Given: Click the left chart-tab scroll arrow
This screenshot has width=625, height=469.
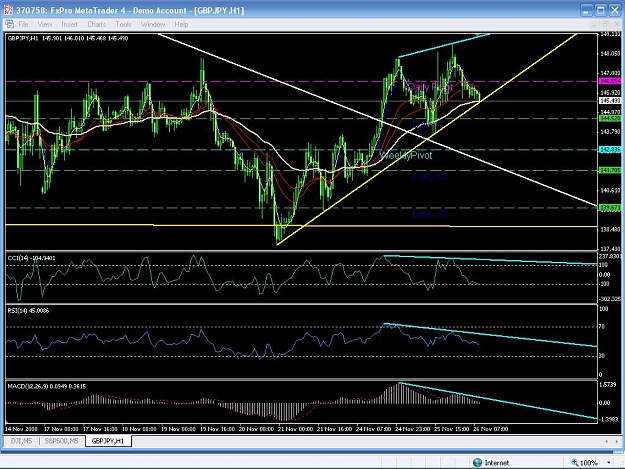Looking at the screenshot, I should click(x=606, y=441).
